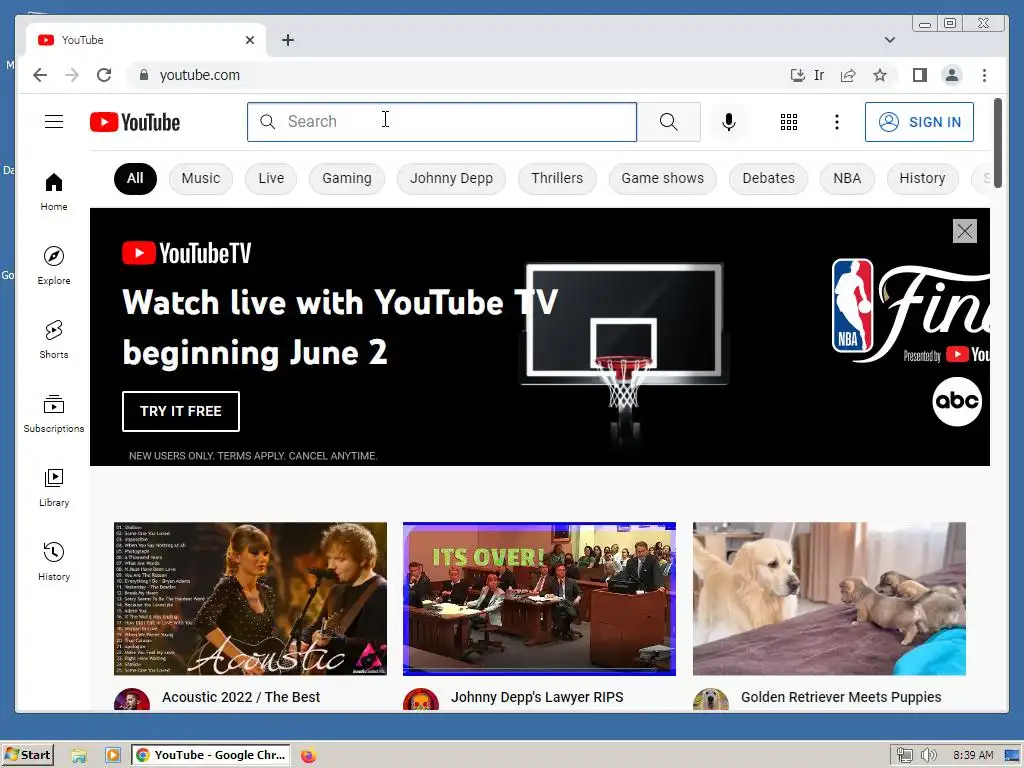Select the Johnny Depp filter chip
Screen dimensions: 1024x768
[x=451, y=178]
